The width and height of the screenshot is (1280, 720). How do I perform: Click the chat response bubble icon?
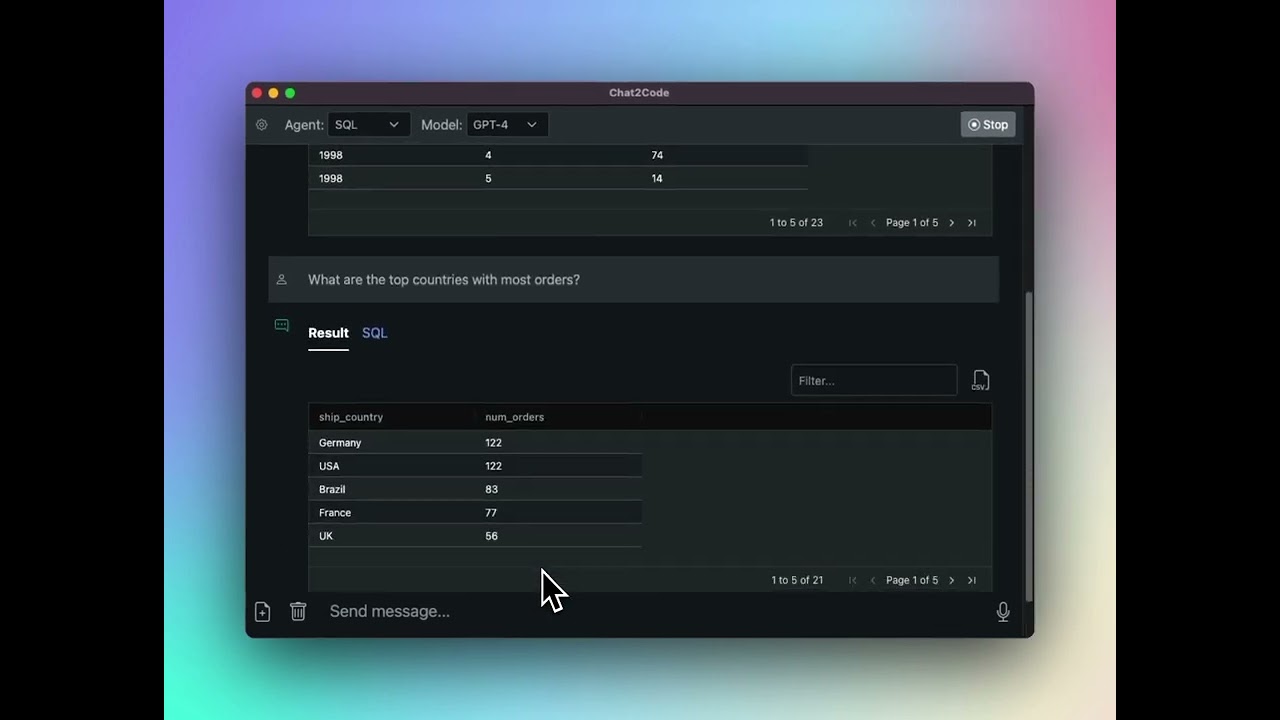(x=282, y=325)
